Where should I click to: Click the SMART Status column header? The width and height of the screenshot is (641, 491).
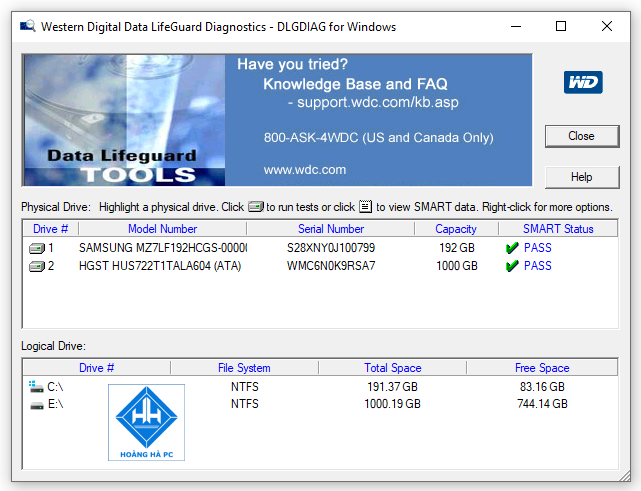558,229
